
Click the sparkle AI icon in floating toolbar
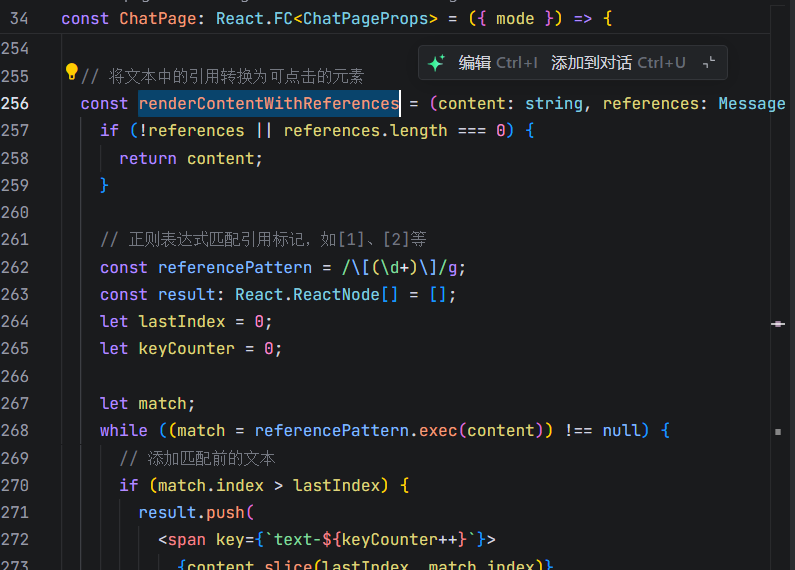point(436,63)
